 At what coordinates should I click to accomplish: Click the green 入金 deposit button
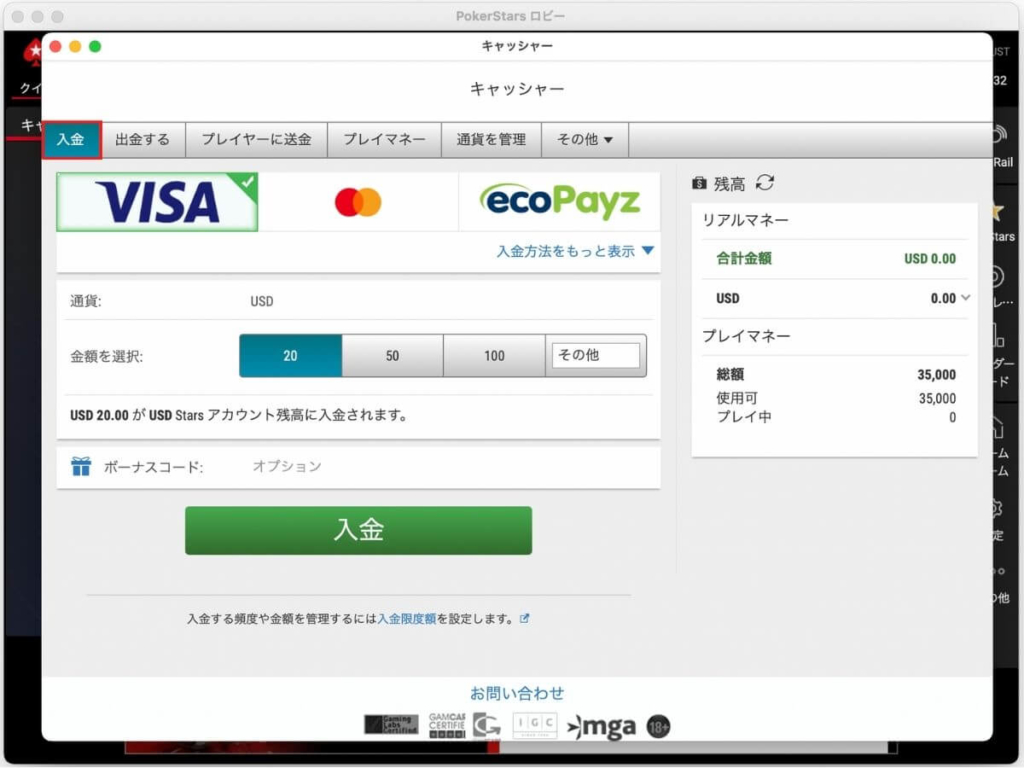click(359, 530)
